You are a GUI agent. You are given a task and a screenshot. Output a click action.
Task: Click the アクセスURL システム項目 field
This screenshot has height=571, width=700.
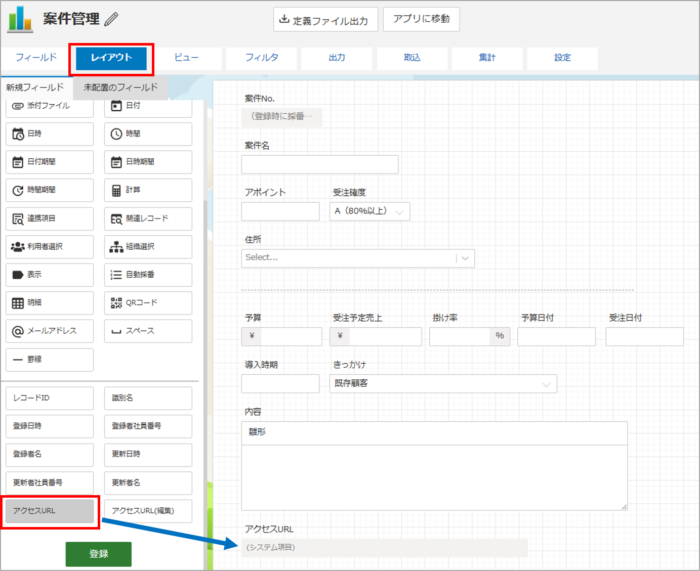pos(384,548)
